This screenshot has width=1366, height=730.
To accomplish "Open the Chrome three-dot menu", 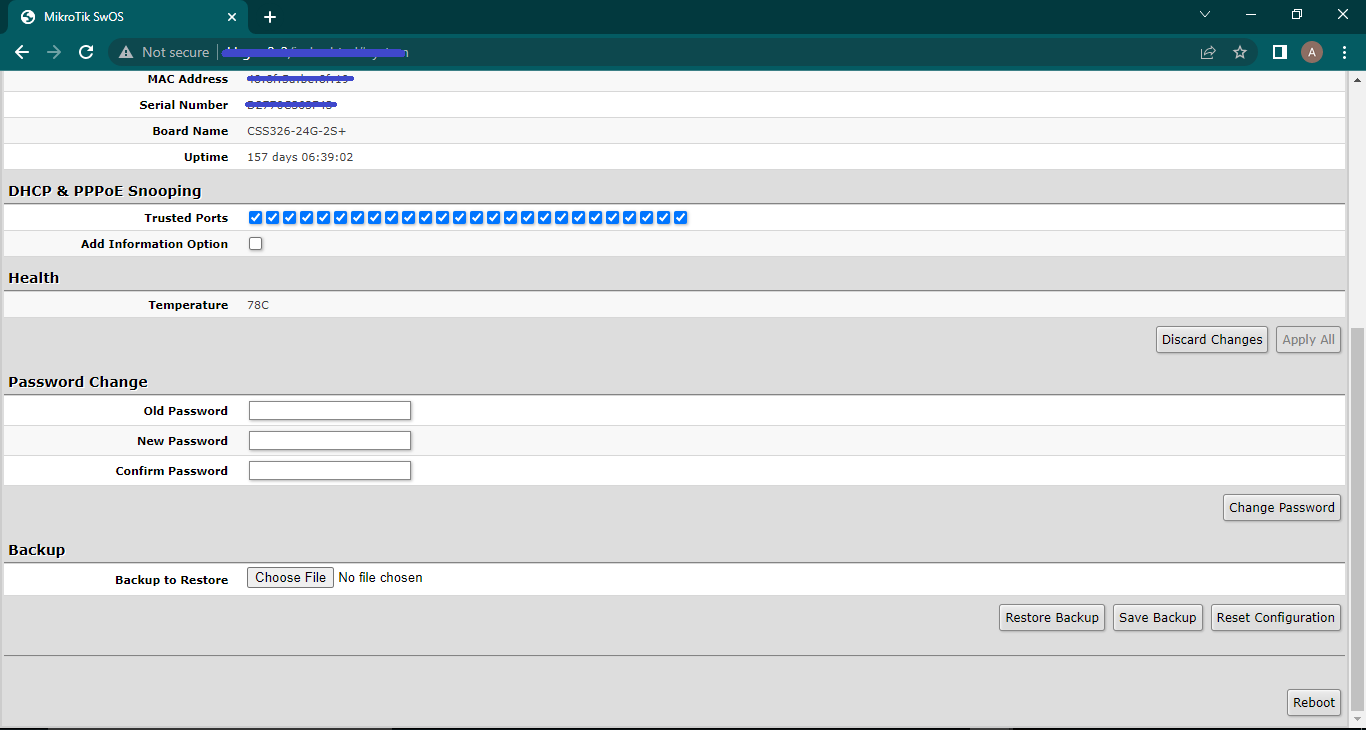I will pos(1344,52).
